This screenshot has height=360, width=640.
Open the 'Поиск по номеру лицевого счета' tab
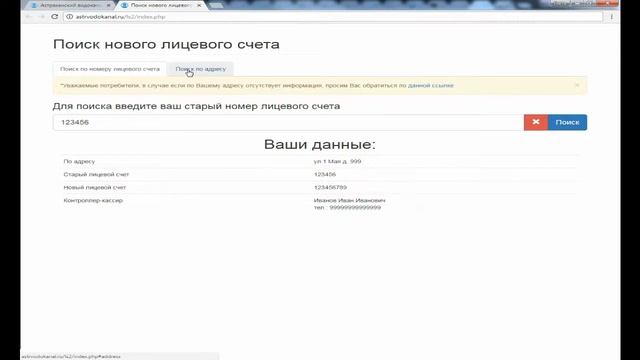click(x=110, y=69)
